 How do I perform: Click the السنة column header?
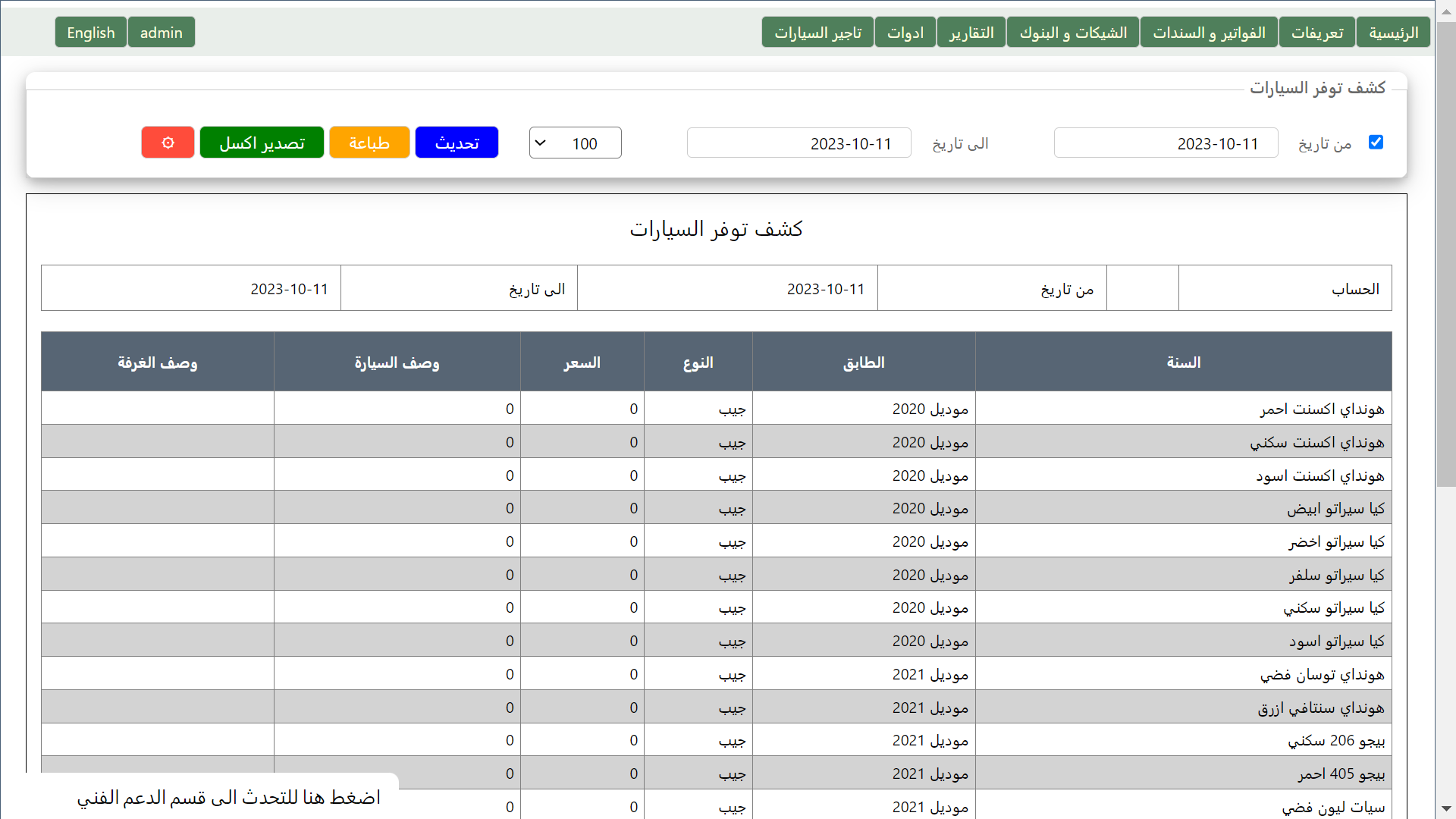pos(1183,362)
